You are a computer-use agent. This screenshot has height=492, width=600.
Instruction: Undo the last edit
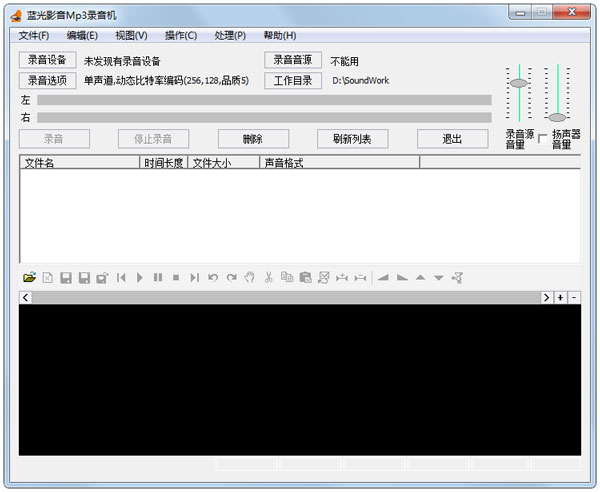pyautogui.click(x=213, y=277)
